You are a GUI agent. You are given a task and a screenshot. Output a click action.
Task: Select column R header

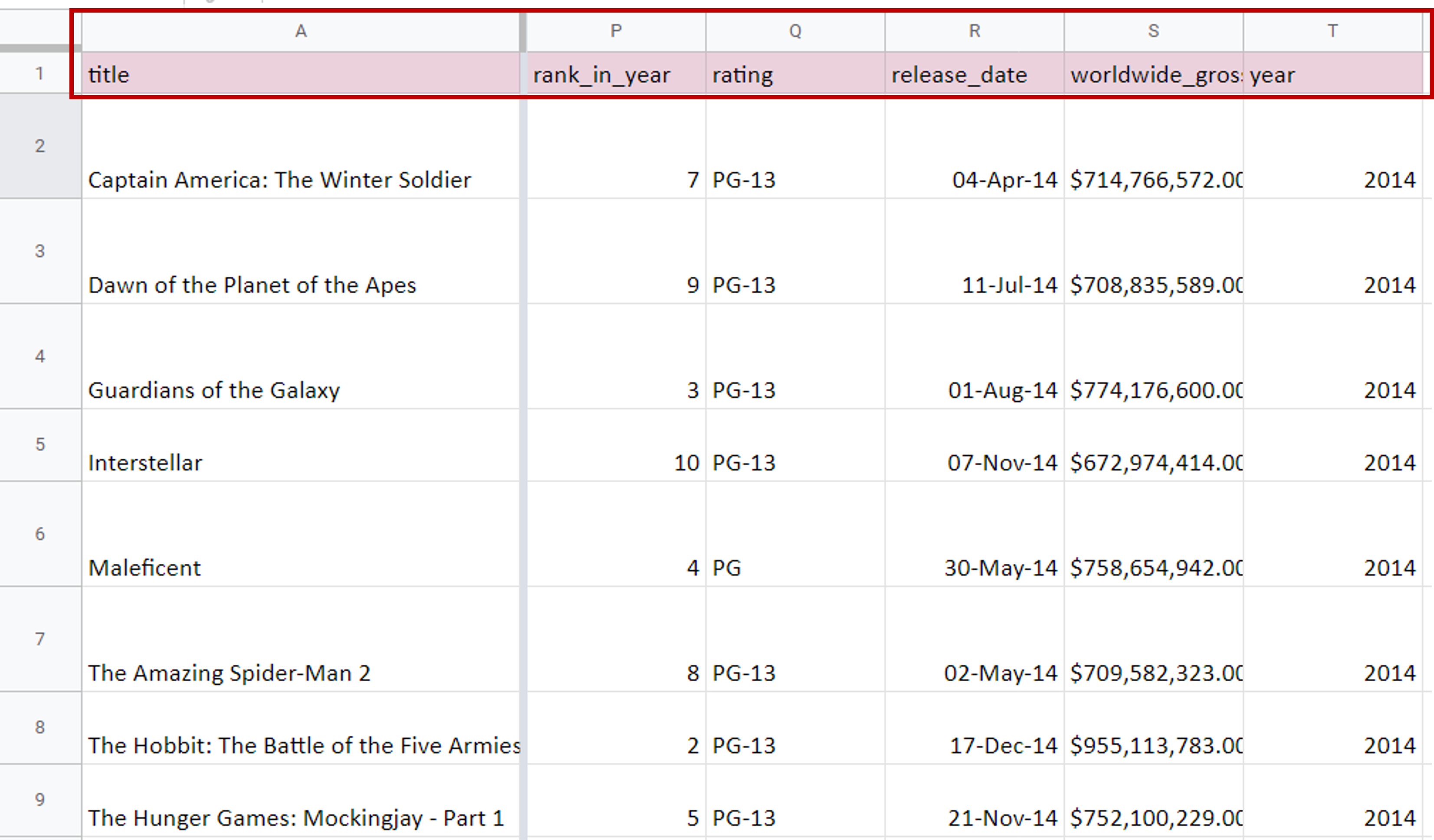974,31
